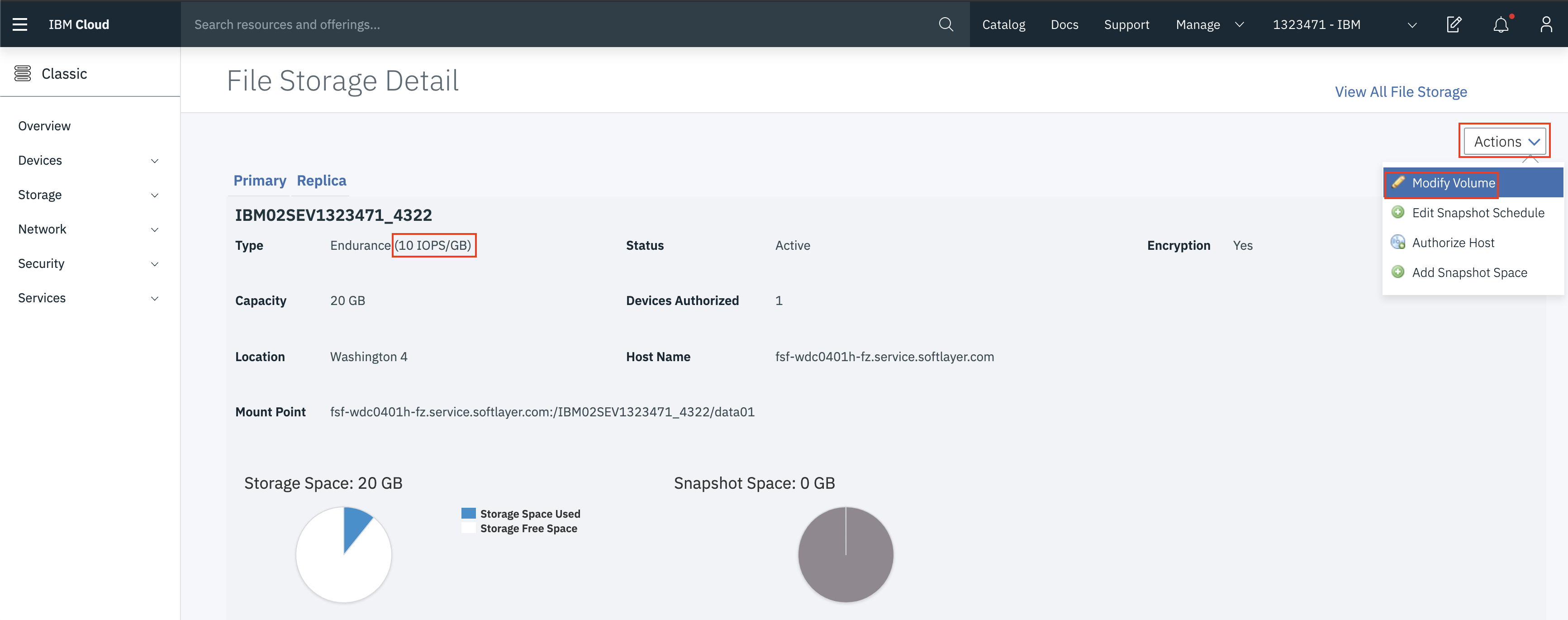This screenshot has width=1568, height=620.
Task: Click the Mount Point path value
Action: [x=542, y=412]
